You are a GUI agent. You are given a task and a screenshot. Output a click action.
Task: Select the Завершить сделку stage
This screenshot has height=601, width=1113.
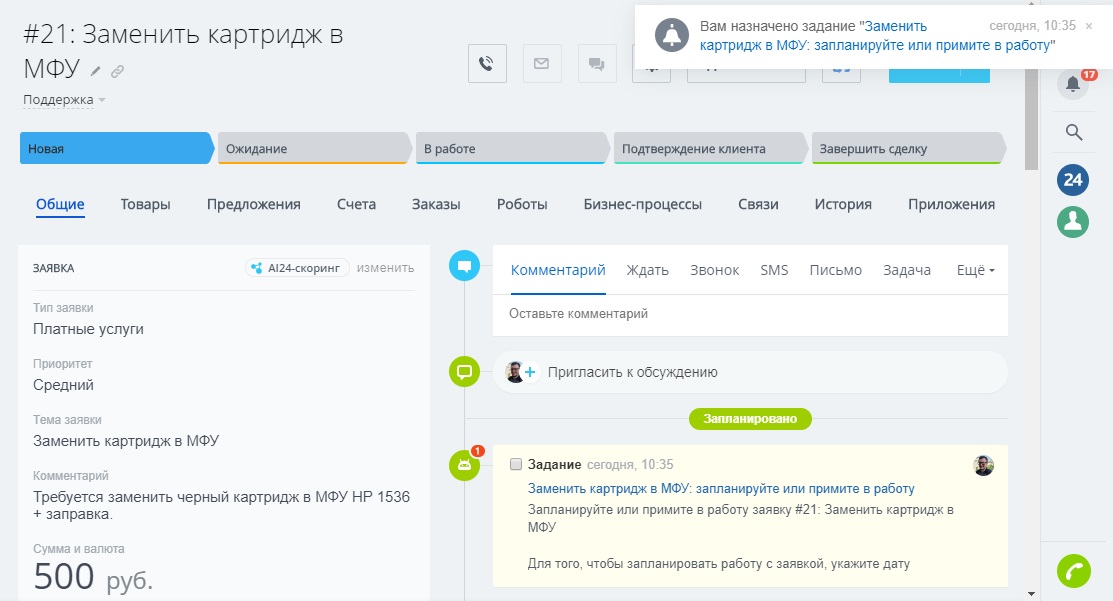(x=908, y=148)
